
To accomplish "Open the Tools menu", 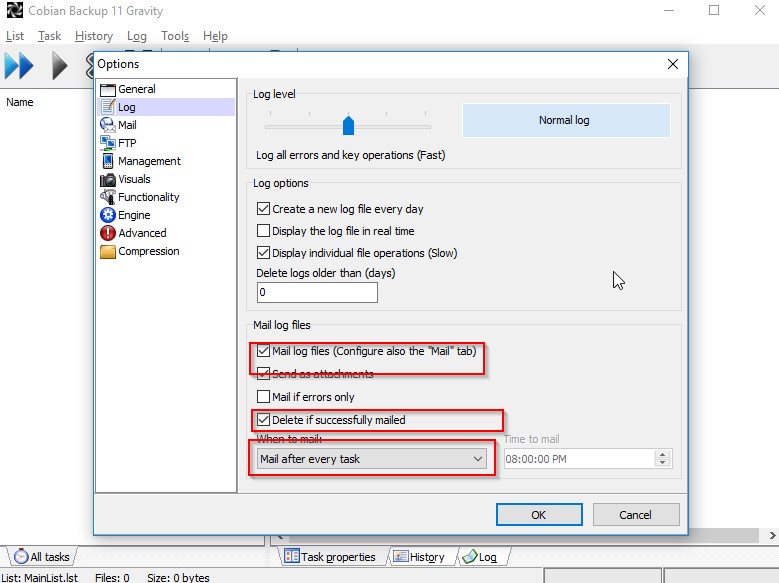I will pyautogui.click(x=175, y=36).
